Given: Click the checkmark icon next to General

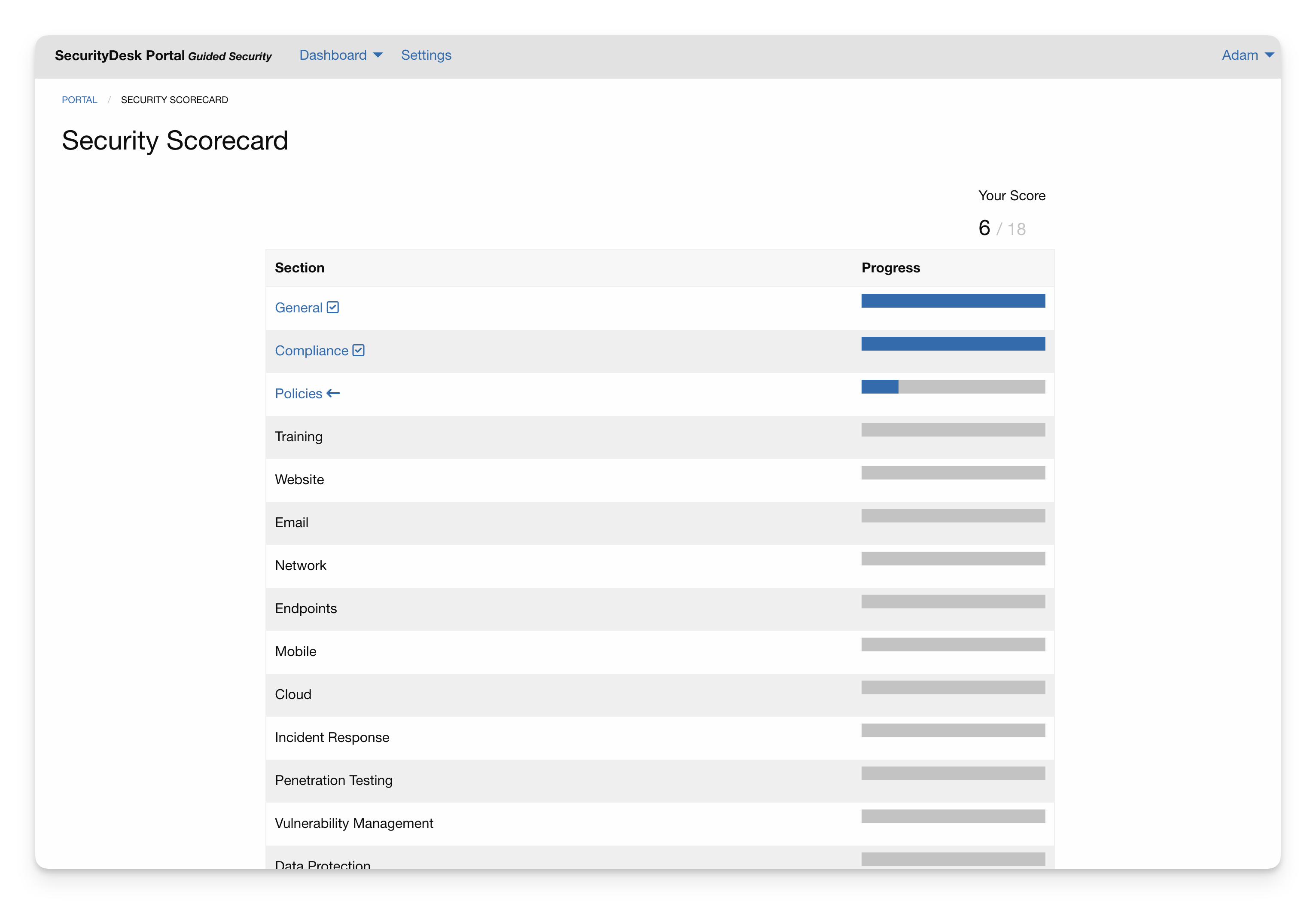Looking at the screenshot, I should (333, 307).
